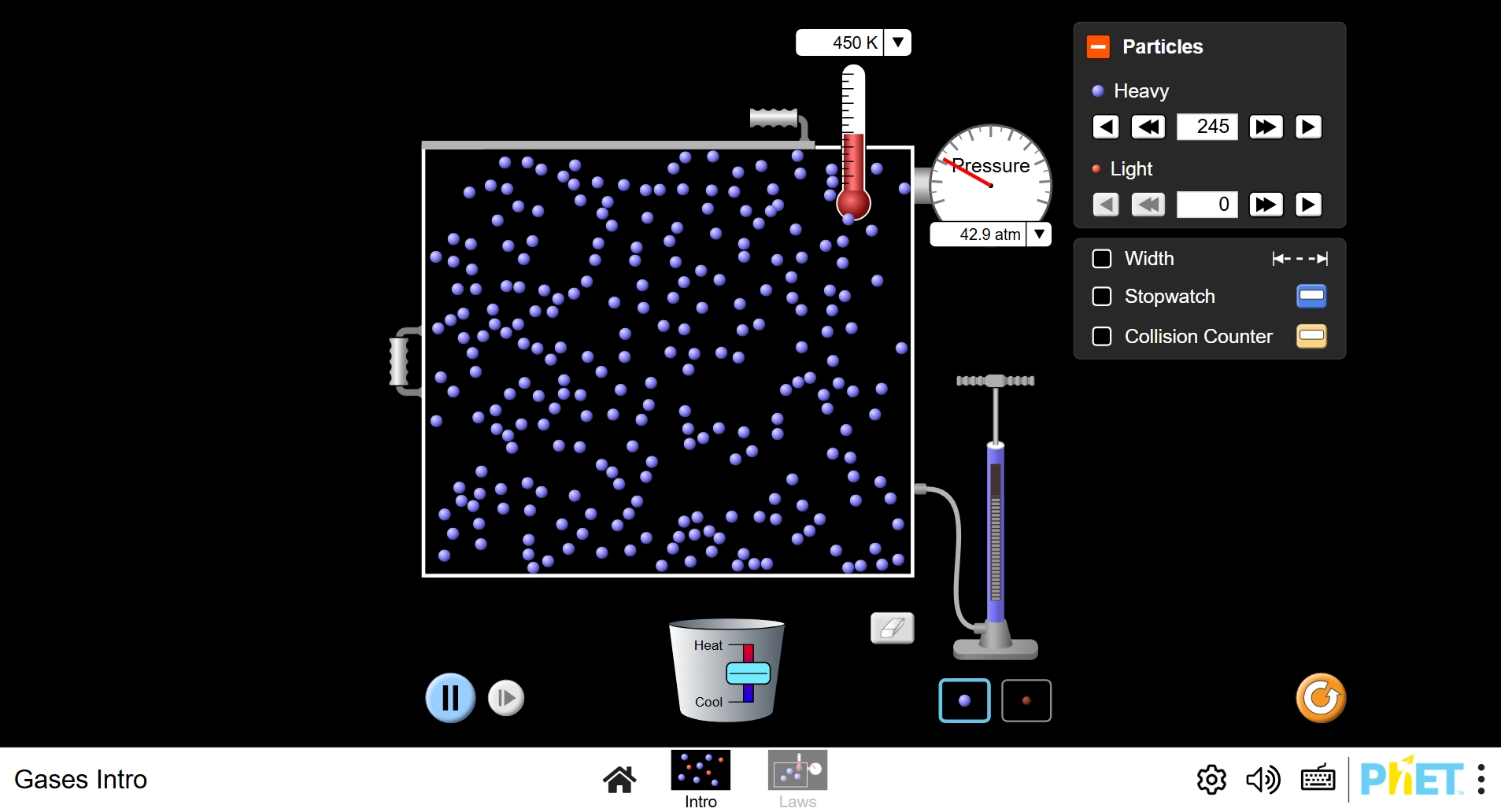Collapse the Particles panel with minus button
The height and width of the screenshot is (812, 1501).
[x=1098, y=47]
